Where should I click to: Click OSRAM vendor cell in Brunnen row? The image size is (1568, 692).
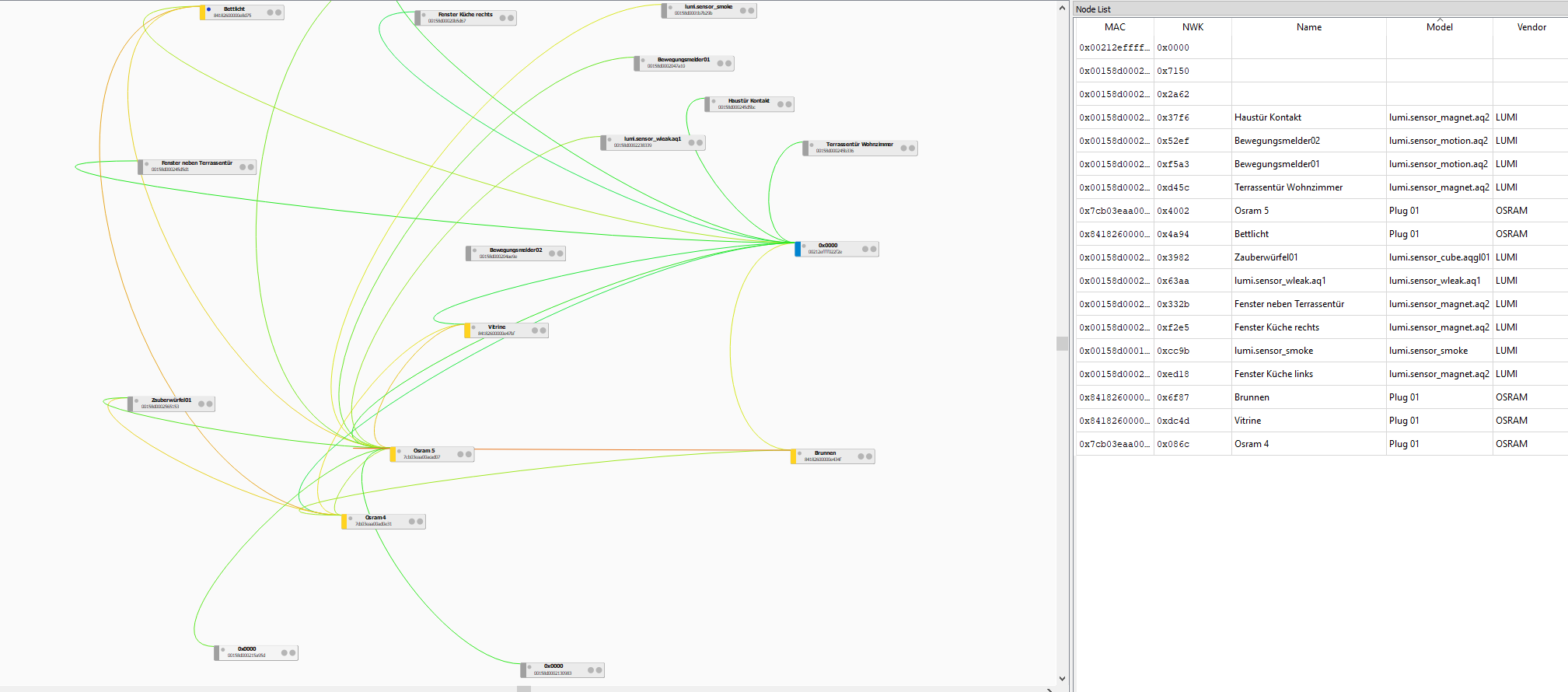tap(1531, 397)
